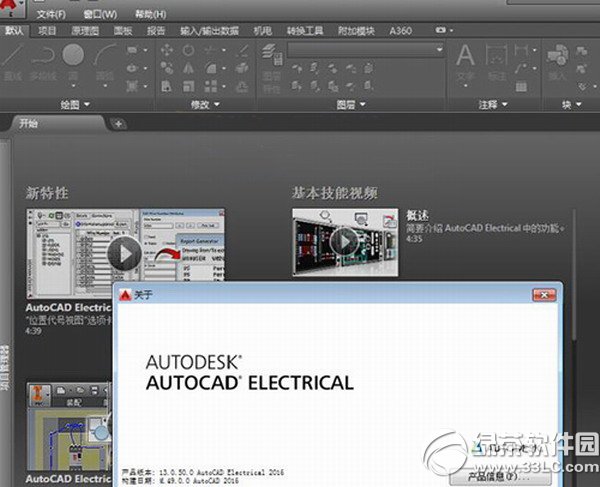Expand the 图层 panel
The width and height of the screenshot is (600, 487).
click(351, 104)
